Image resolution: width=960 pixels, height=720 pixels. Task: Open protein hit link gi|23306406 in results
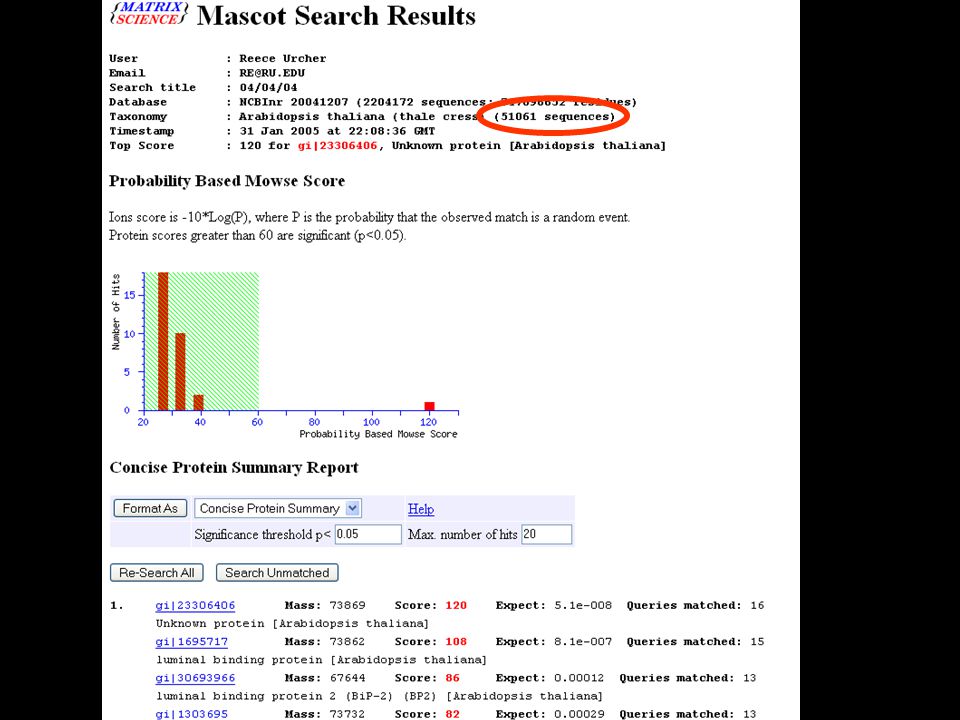point(195,606)
